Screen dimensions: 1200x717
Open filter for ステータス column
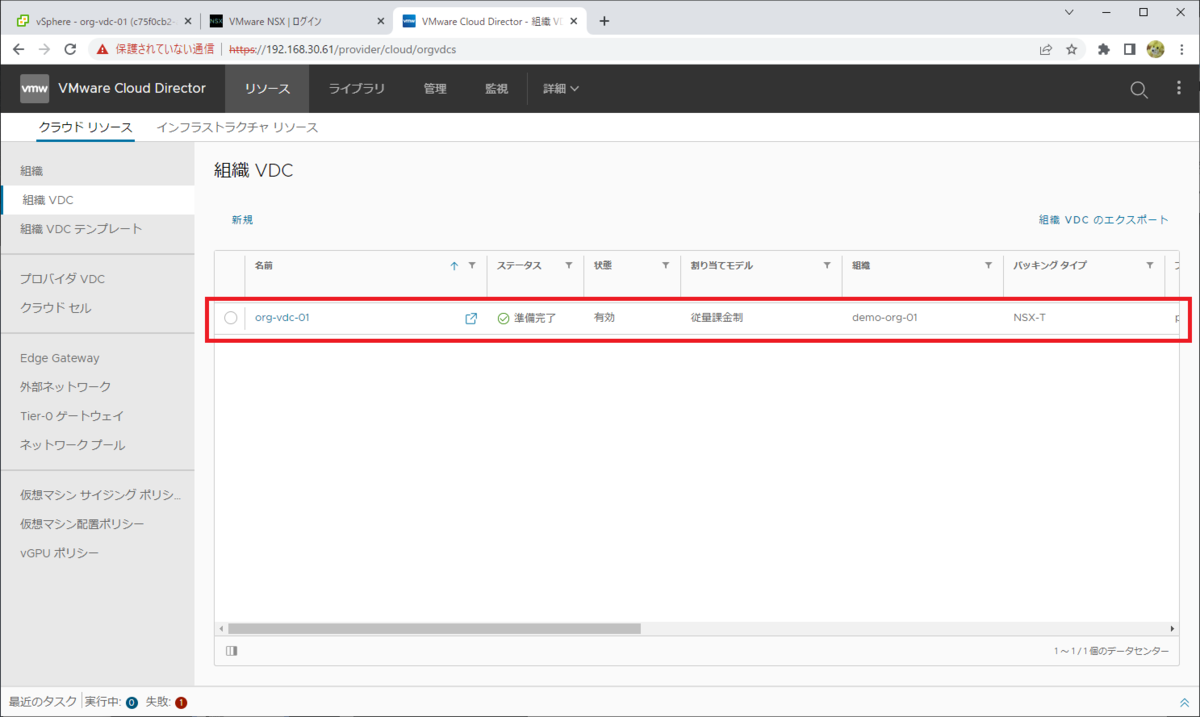(569, 266)
